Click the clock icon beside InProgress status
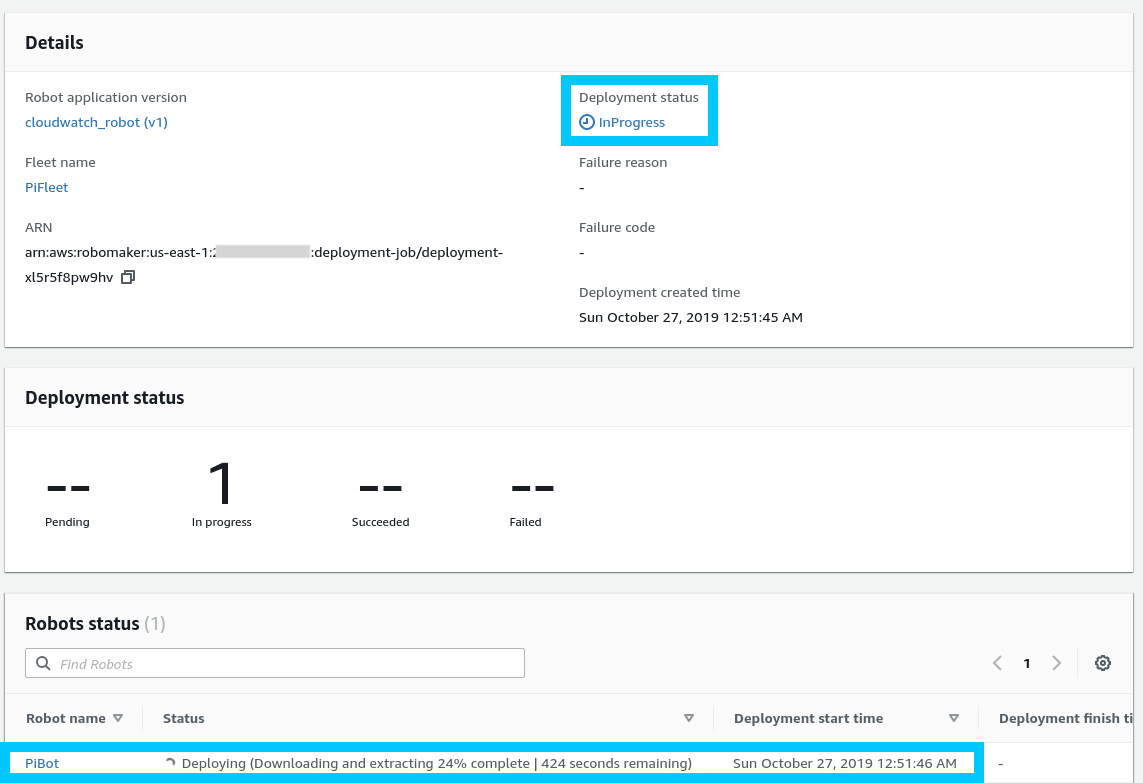The width and height of the screenshot is (1143, 783). point(585,122)
